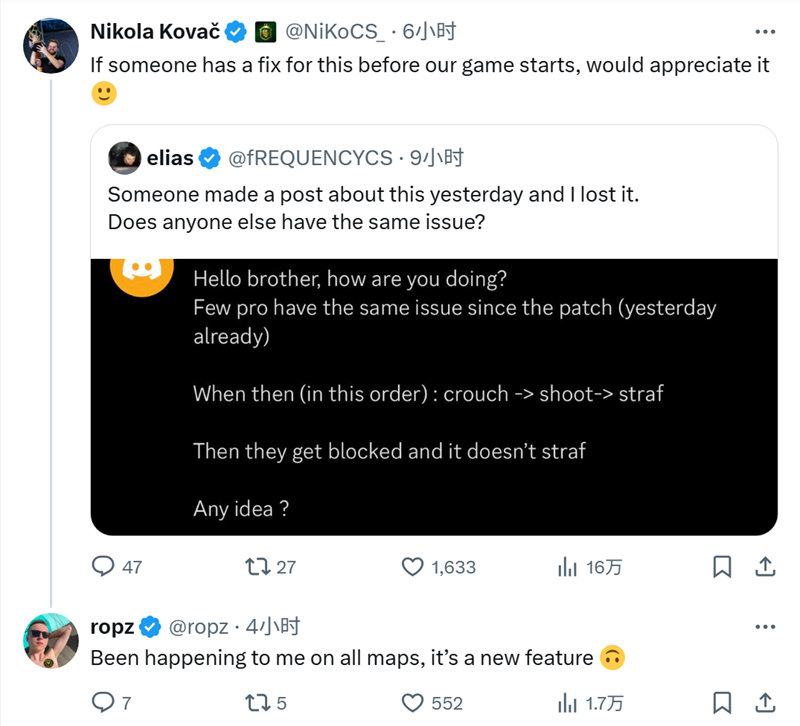Viewport: 800px width, 726px height.
Task: Share ropz's reply
Action: click(x=765, y=703)
